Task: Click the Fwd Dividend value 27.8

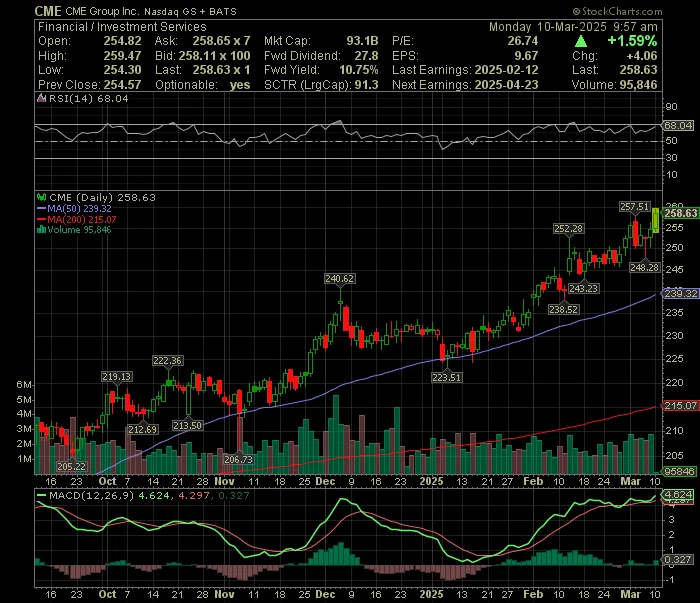Action: pyautogui.click(x=367, y=56)
